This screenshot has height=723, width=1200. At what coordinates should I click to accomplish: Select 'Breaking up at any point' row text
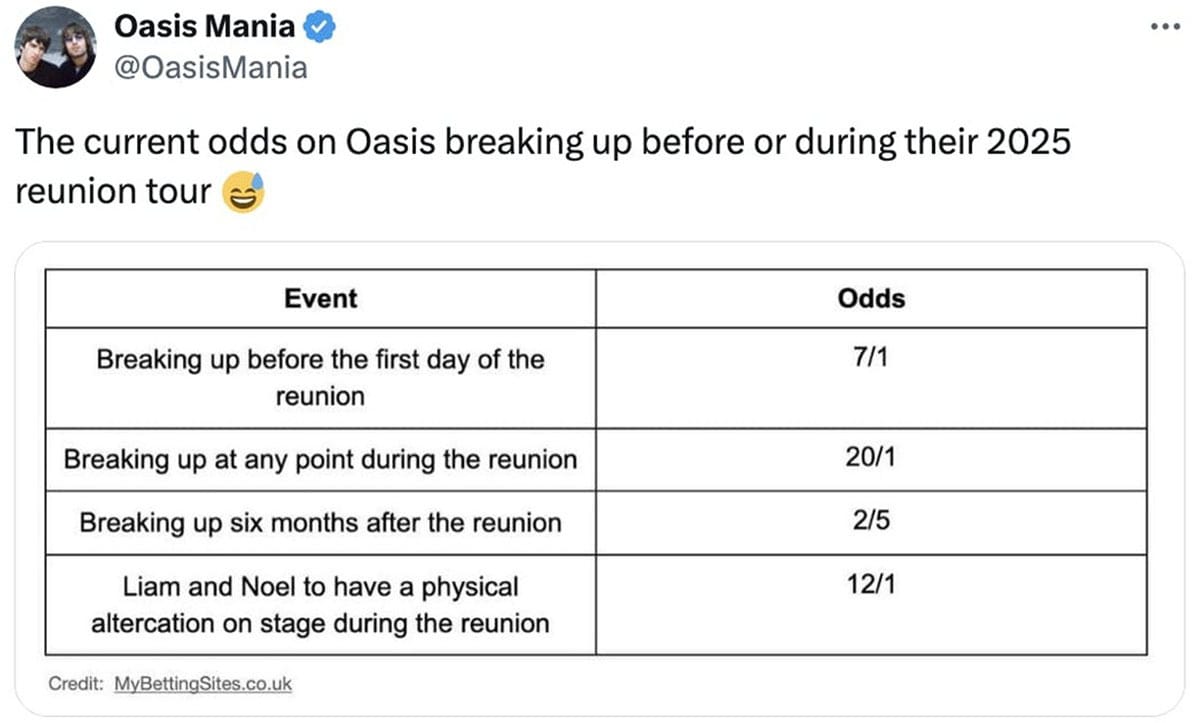pyautogui.click(x=320, y=460)
